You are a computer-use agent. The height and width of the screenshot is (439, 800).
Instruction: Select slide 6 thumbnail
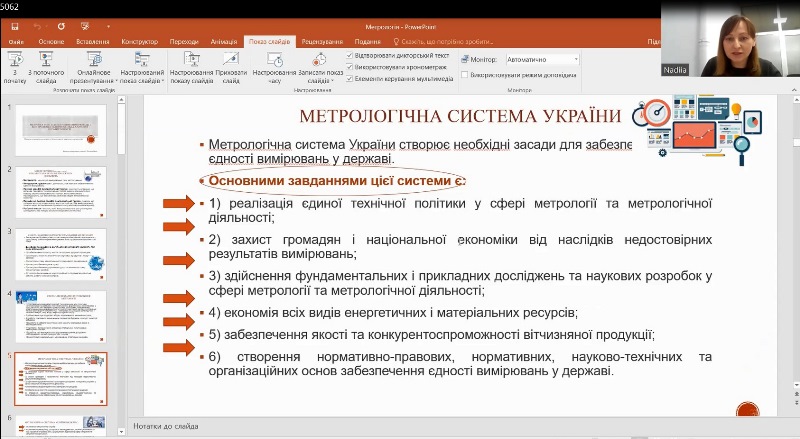[x=61, y=426]
